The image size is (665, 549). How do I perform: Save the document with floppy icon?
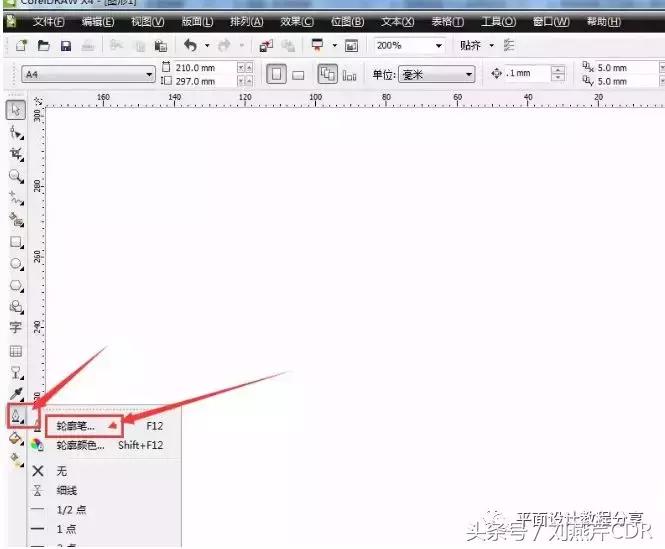66,45
